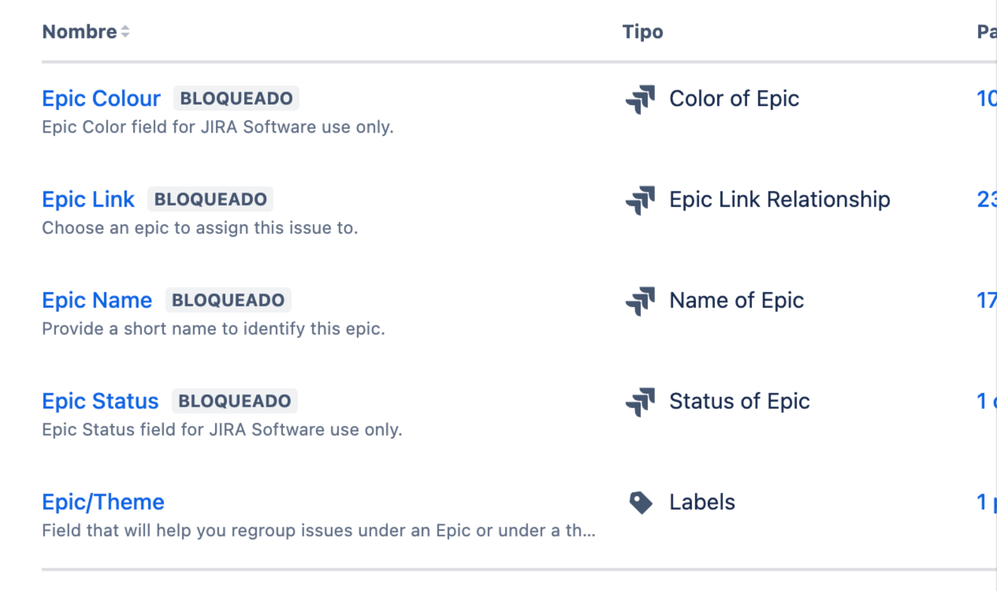Click the BLOQUEADO badge next to Epic Name
The height and width of the screenshot is (591, 999).
point(228,300)
